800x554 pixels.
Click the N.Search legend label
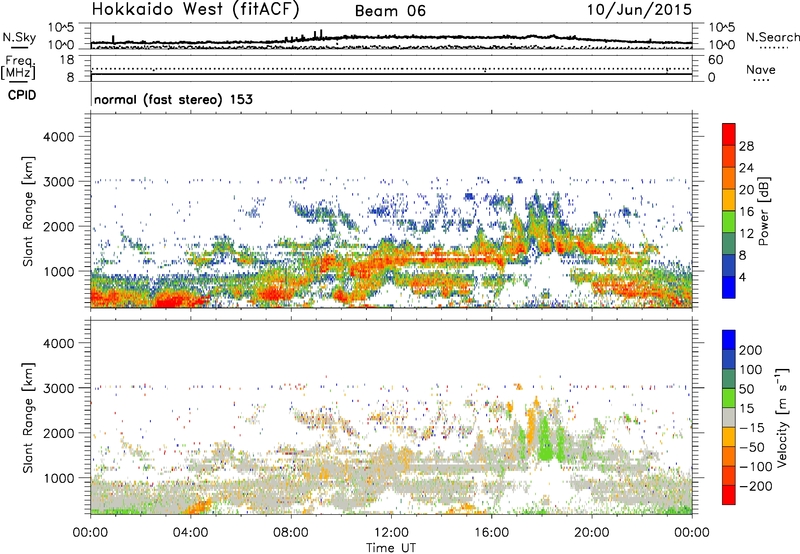tap(772, 37)
